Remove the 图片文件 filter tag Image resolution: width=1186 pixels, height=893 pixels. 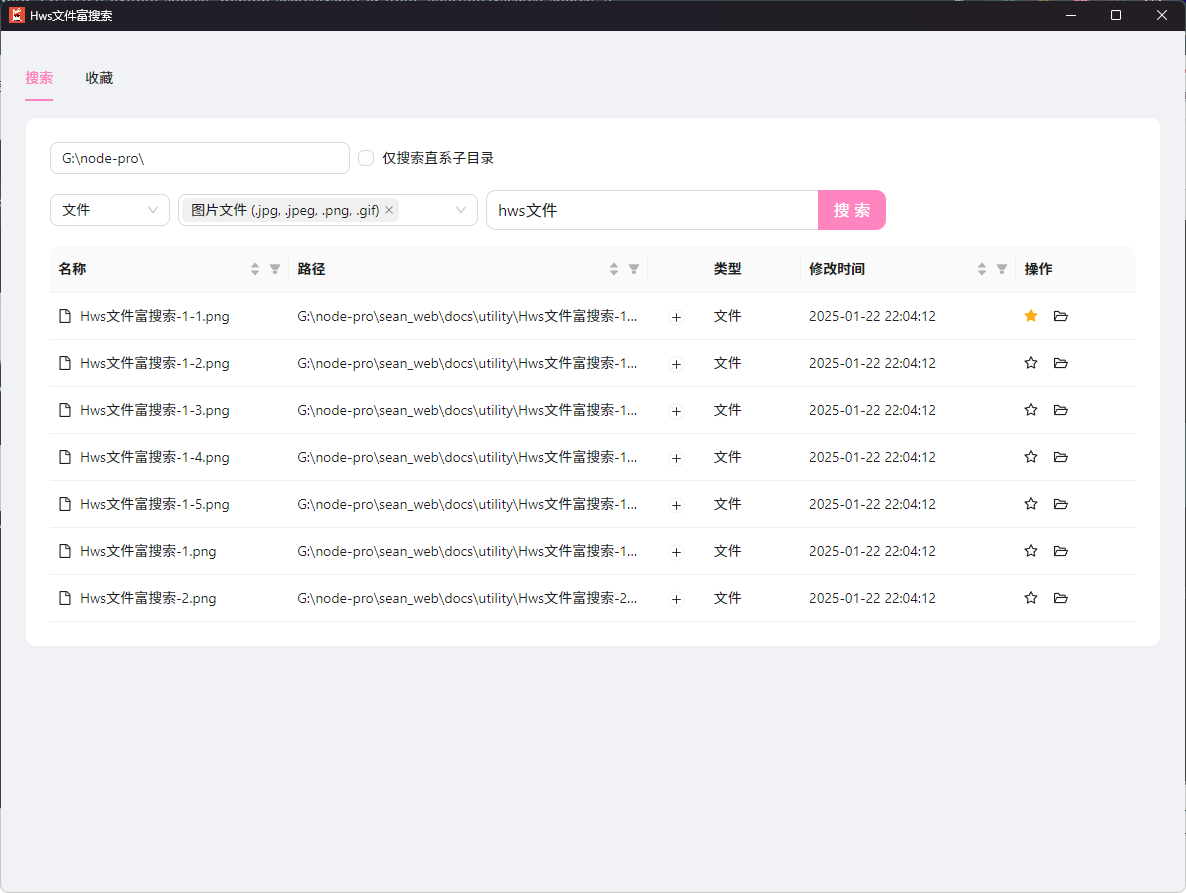(389, 210)
